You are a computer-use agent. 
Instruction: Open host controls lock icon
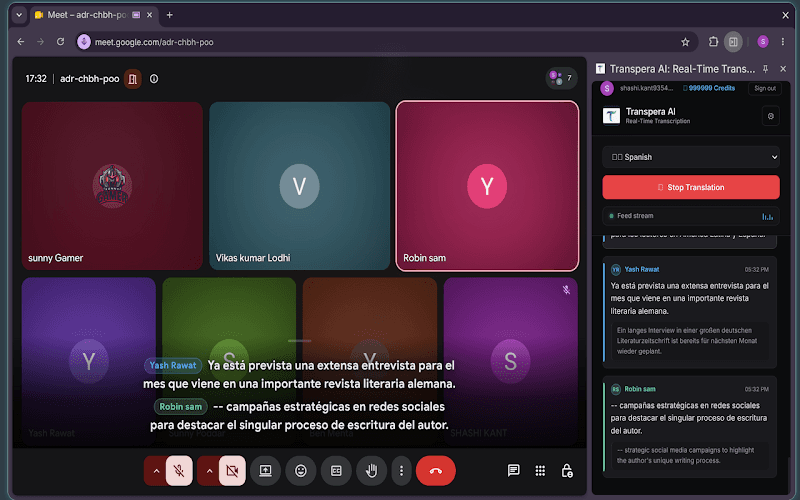click(566, 470)
